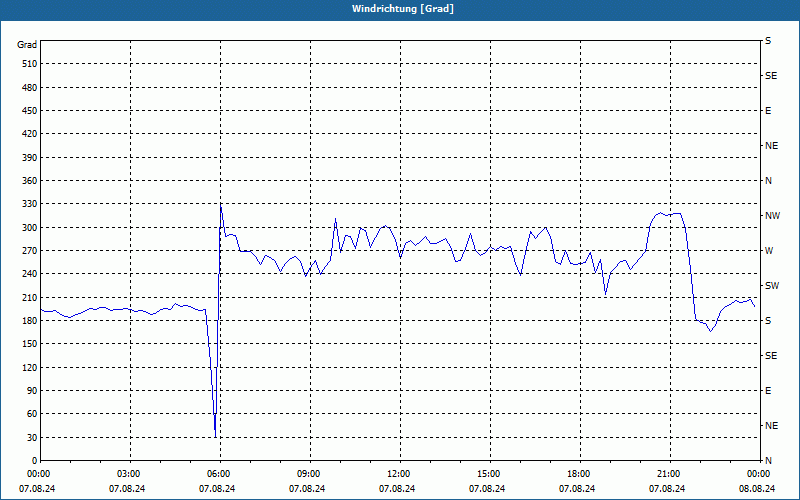Select the 08.08.24 date label
This screenshot has height=500, width=800.
tap(757, 489)
